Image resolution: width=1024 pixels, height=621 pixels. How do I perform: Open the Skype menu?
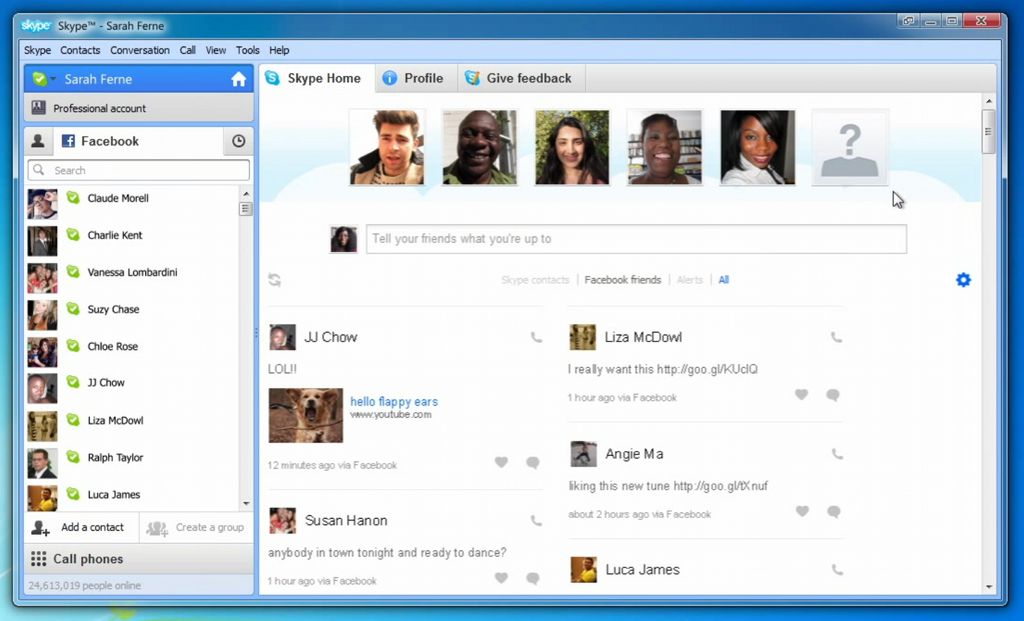(37, 50)
